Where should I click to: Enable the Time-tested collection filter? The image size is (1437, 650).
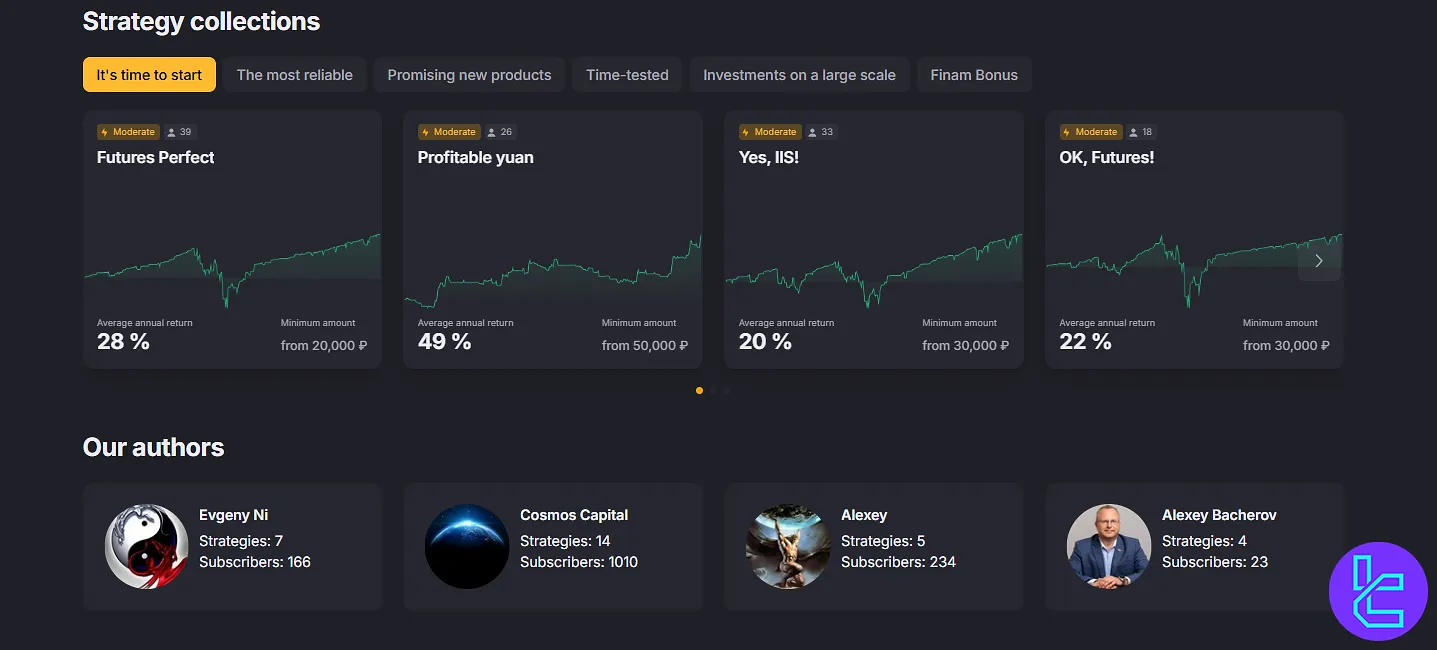click(x=627, y=74)
